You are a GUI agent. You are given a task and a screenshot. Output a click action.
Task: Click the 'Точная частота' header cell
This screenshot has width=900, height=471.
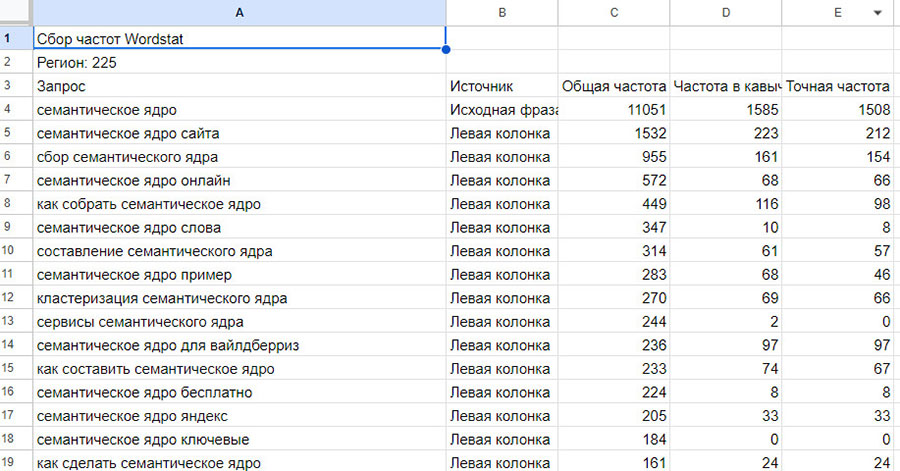coord(838,87)
